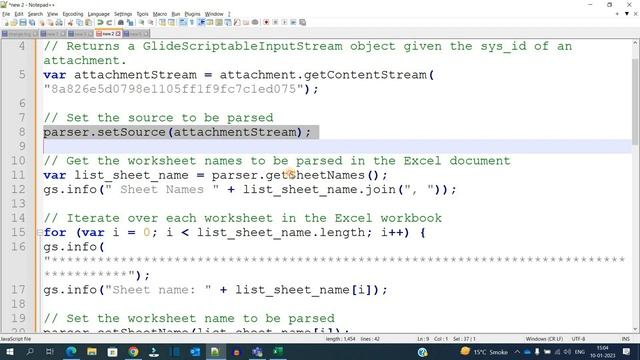Click the Replace toolbar icon
This screenshot has width=640, height=360.
(x=130, y=22)
